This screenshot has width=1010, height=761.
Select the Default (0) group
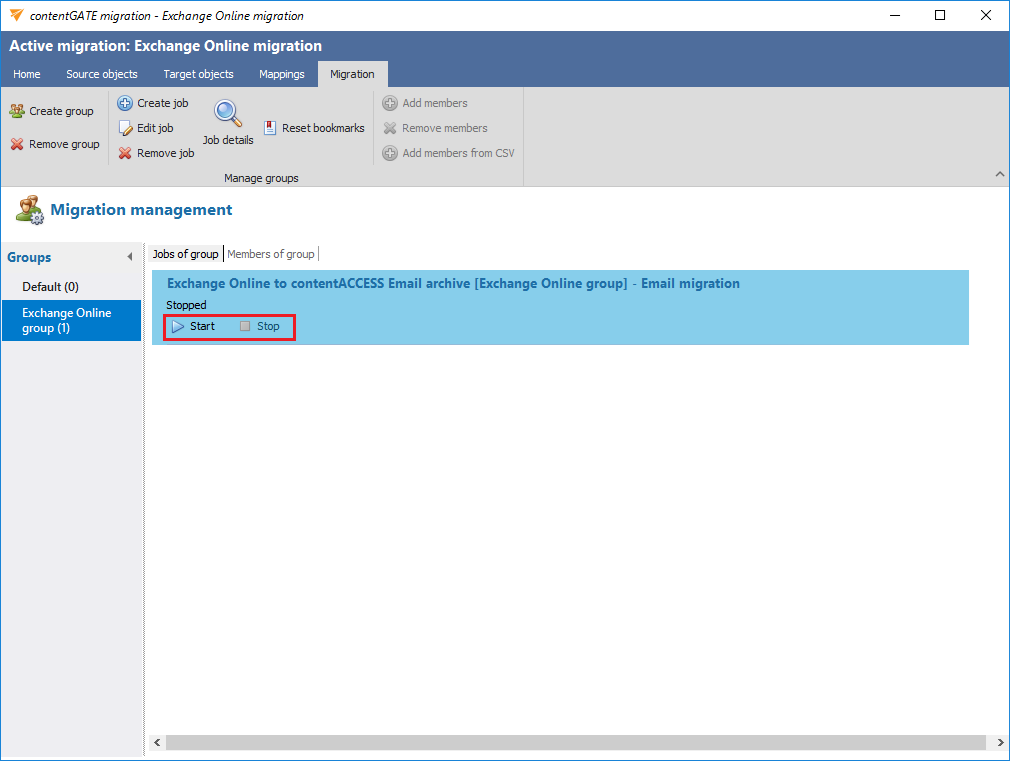[x=51, y=287]
